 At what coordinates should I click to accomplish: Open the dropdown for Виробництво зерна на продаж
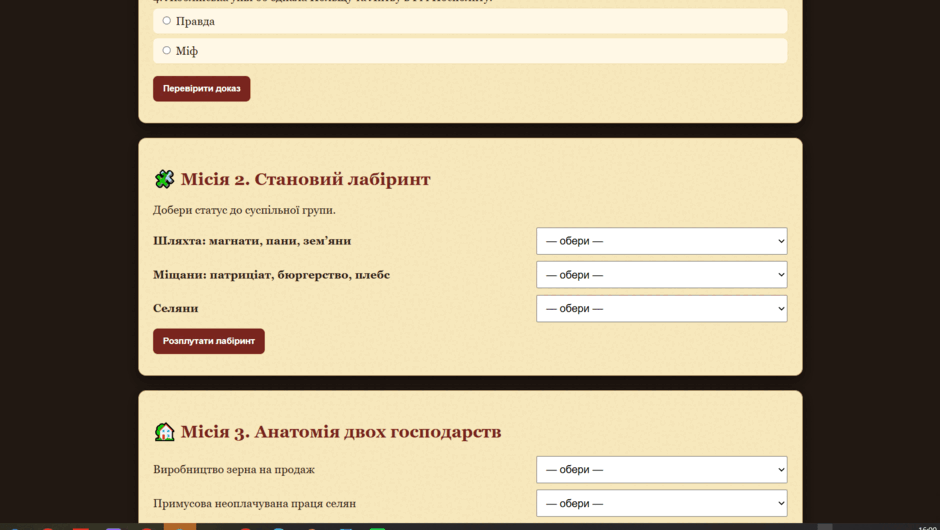661,469
